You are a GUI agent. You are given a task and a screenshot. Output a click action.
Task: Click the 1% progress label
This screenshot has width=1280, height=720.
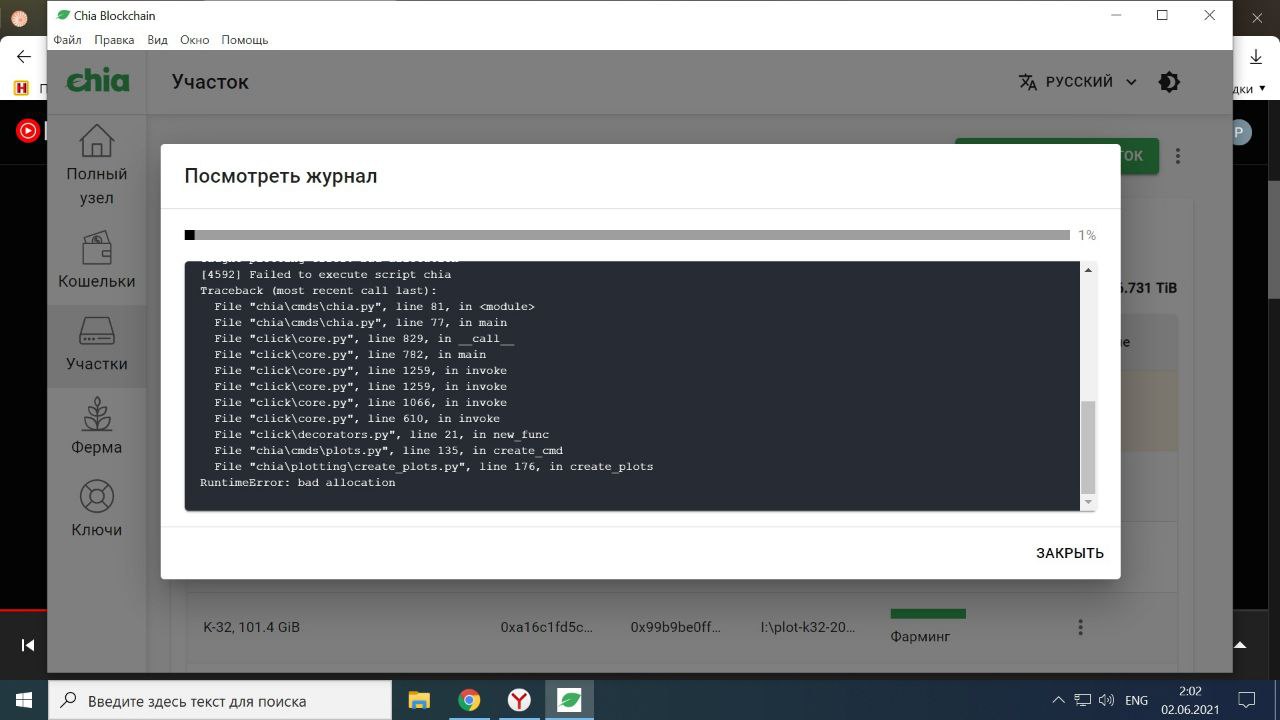[x=1087, y=235]
